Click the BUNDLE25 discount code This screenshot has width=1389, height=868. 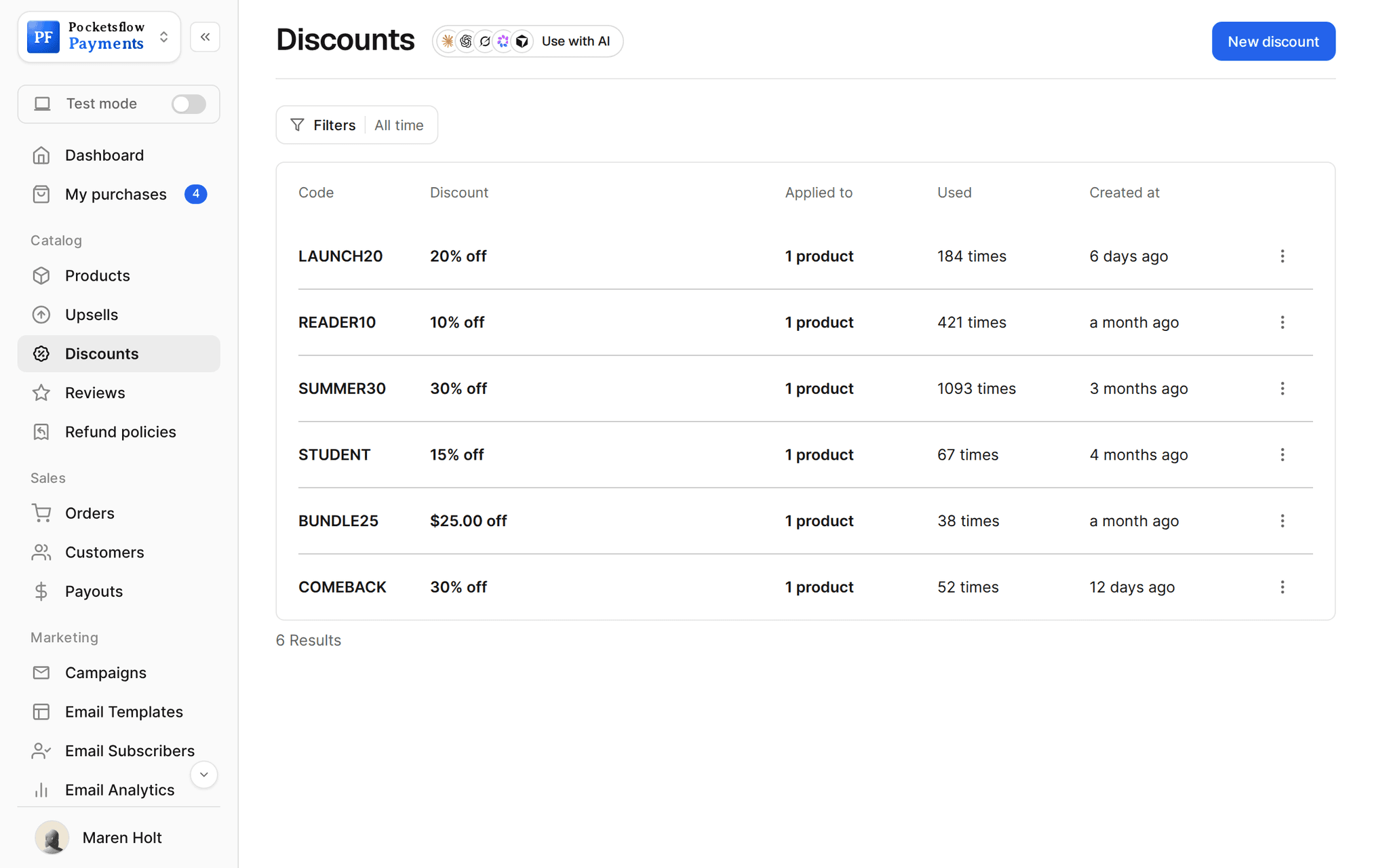pos(338,521)
